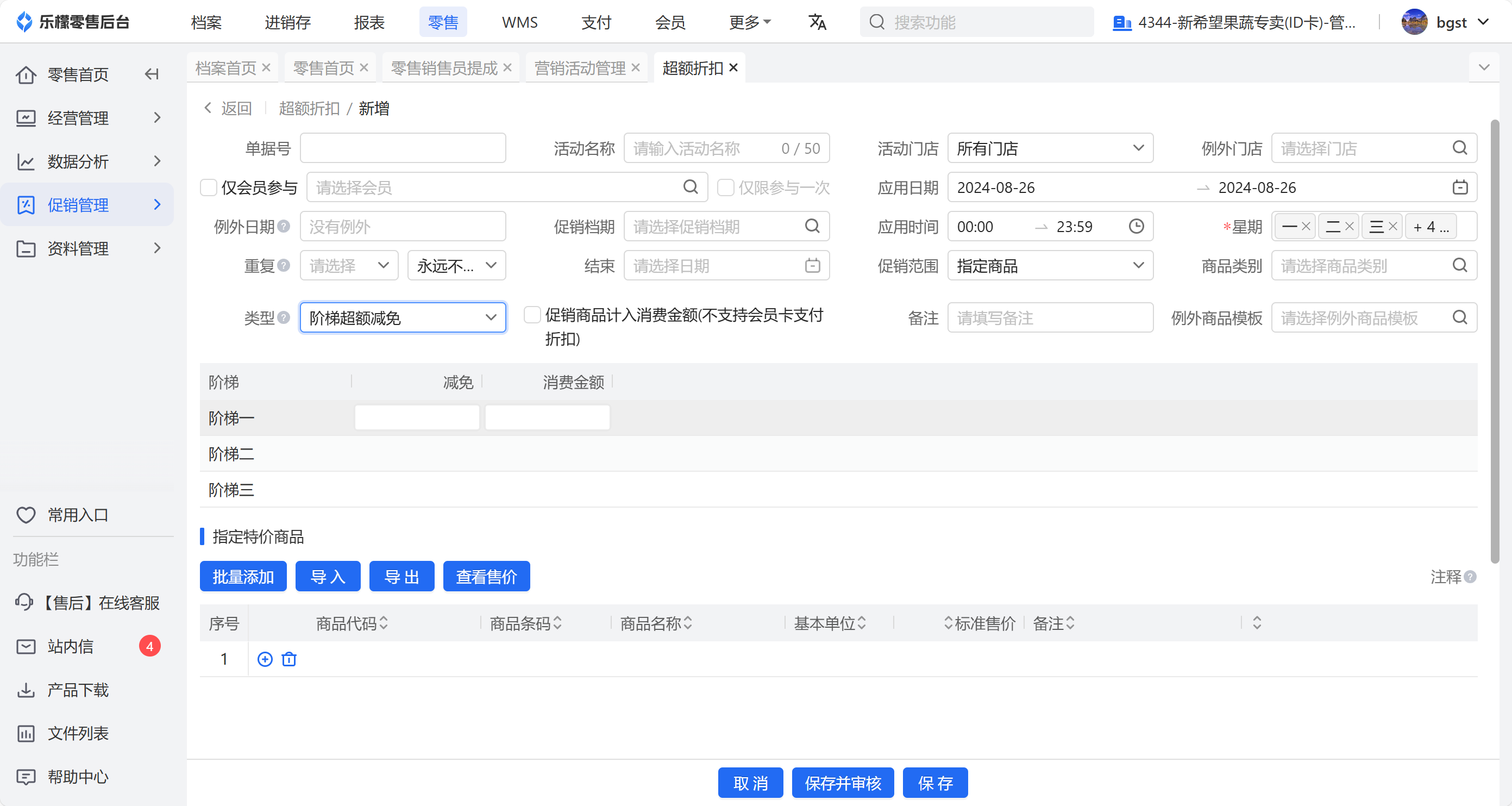Screen dimensions: 1512x806
Task: Click the 促销档期 search icon
Action: pos(812,227)
